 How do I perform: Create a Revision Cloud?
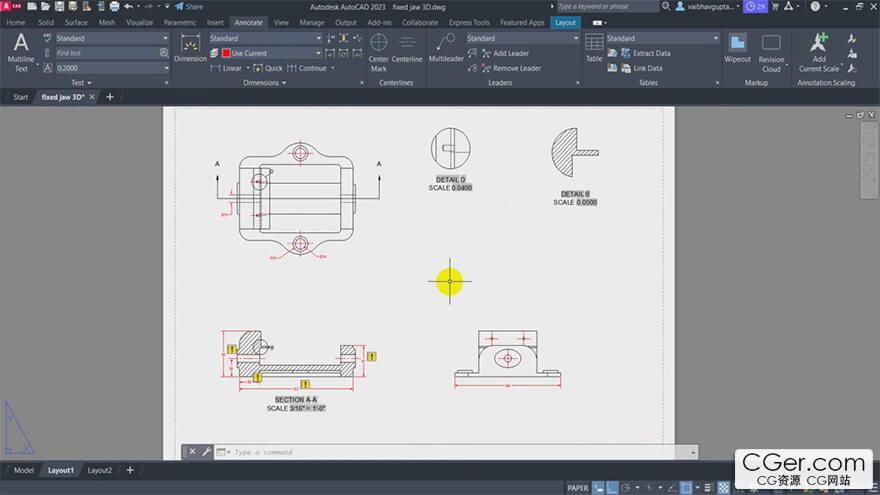pos(771,50)
